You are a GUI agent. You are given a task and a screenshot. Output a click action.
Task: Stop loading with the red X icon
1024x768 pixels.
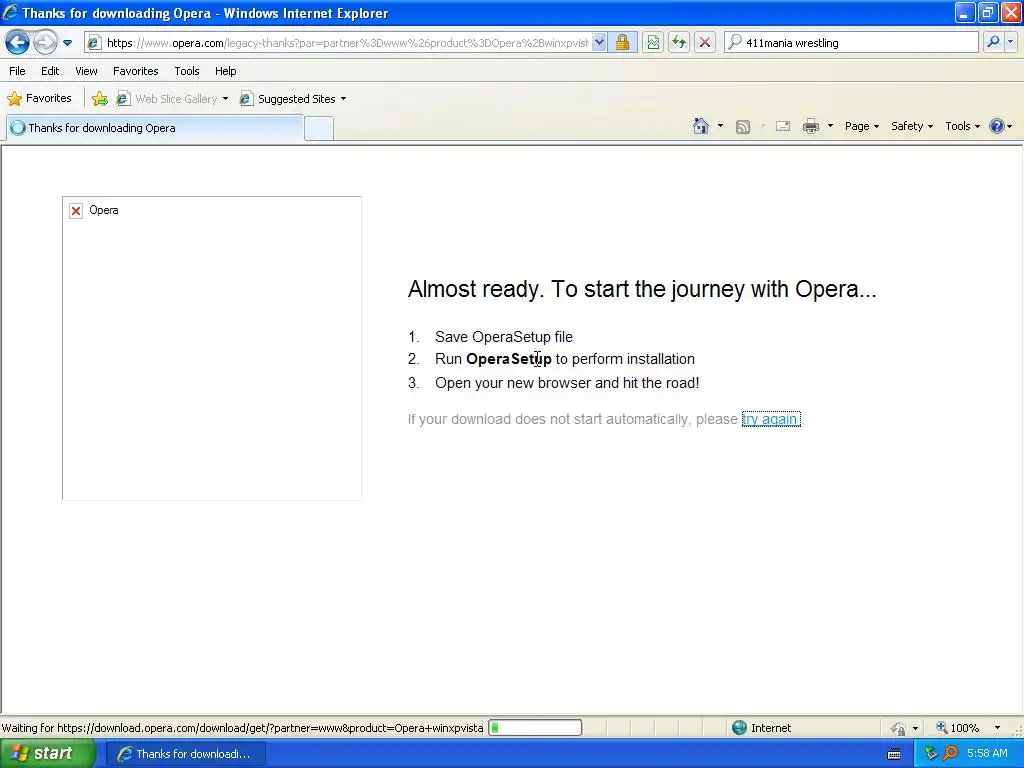click(705, 43)
